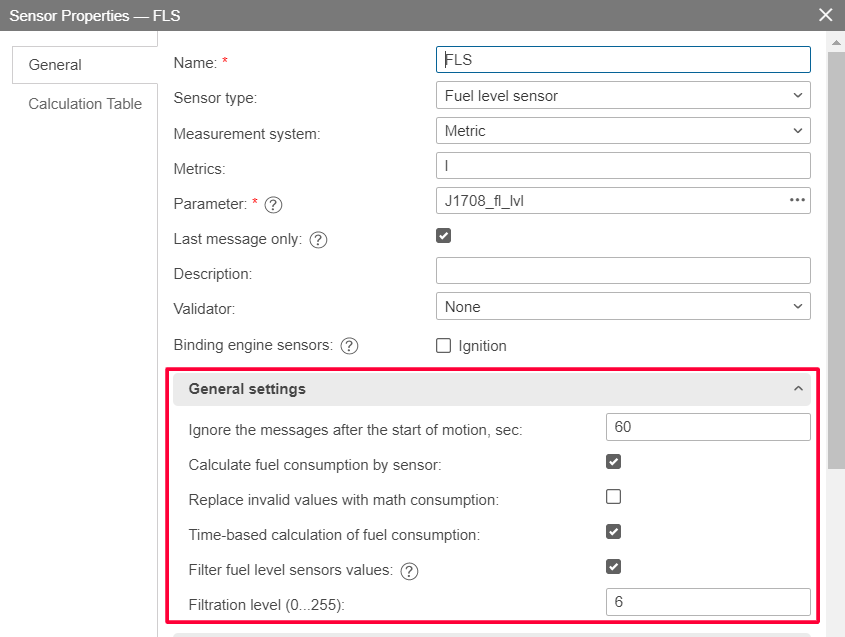845x637 pixels.
Task: Click help icon for Filter fuel level sensors
Action: pos(409,572)
